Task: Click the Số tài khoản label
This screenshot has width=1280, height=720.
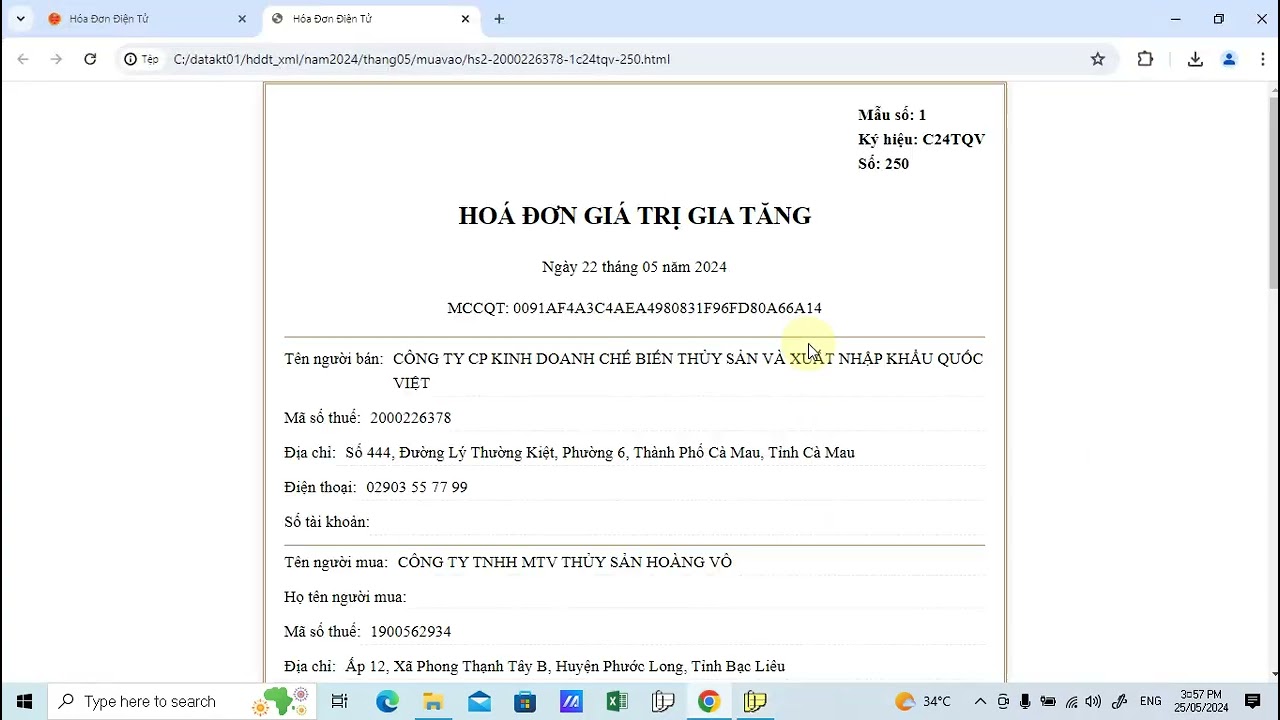Action: click(x=326, y=522)
